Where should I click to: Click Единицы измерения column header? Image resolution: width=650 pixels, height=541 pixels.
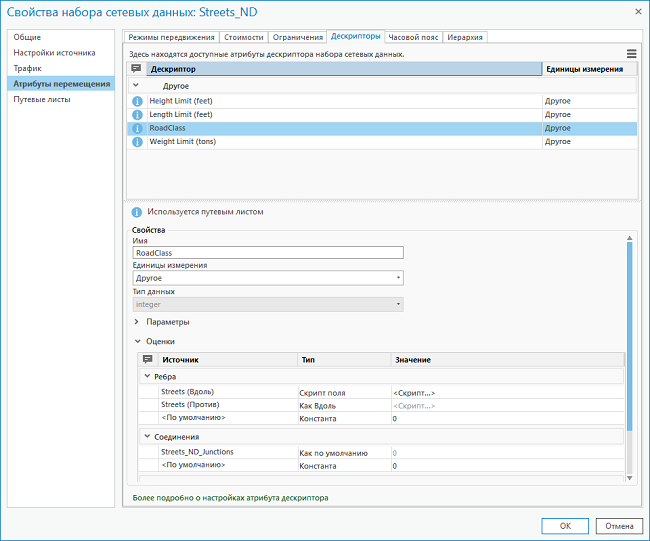pos(589,69)
